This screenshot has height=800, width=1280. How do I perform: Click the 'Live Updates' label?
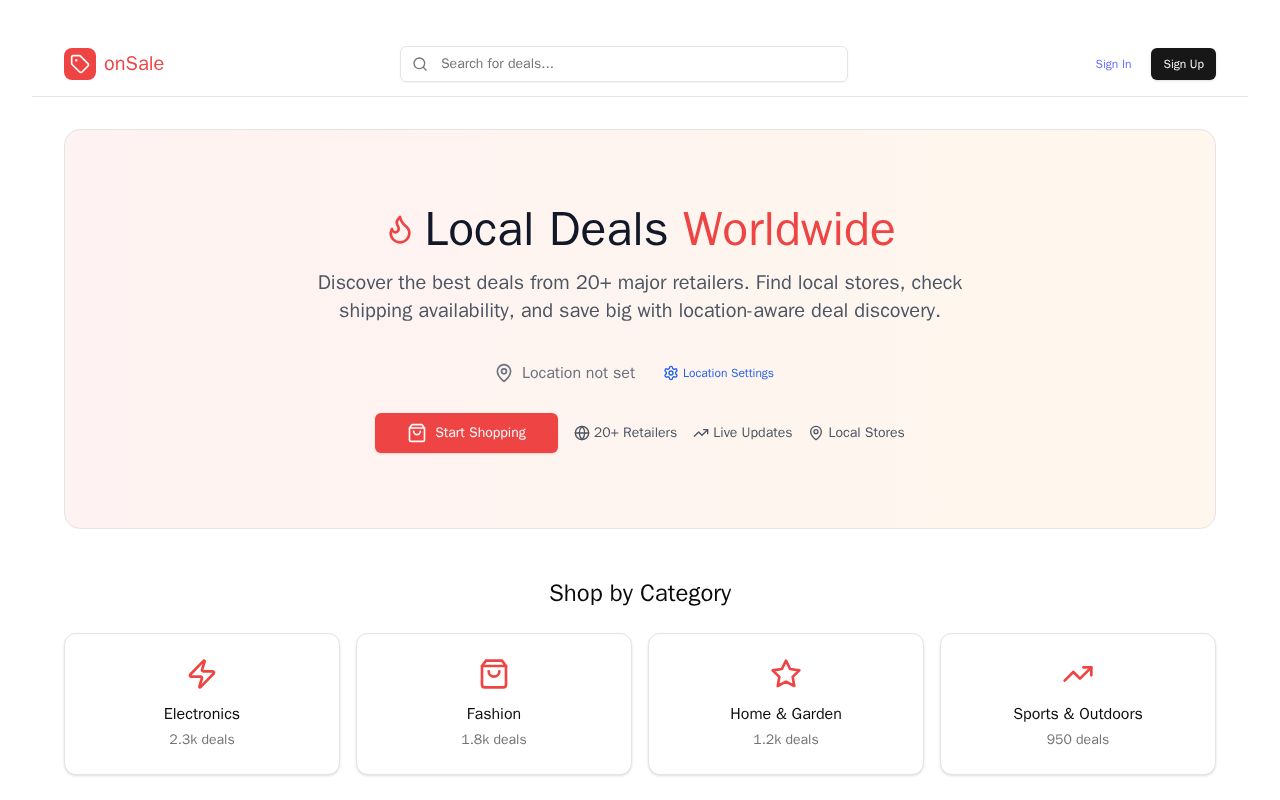(x=752, y=433)
